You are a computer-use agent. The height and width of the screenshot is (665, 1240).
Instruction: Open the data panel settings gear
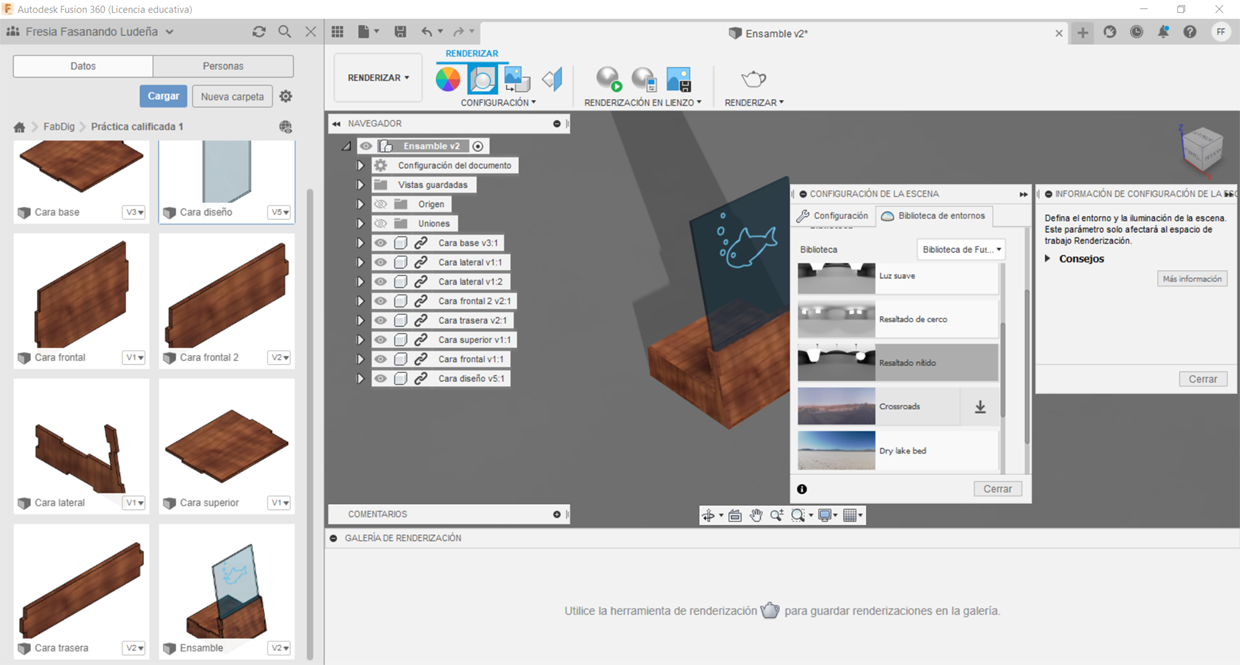pos(286,97)
